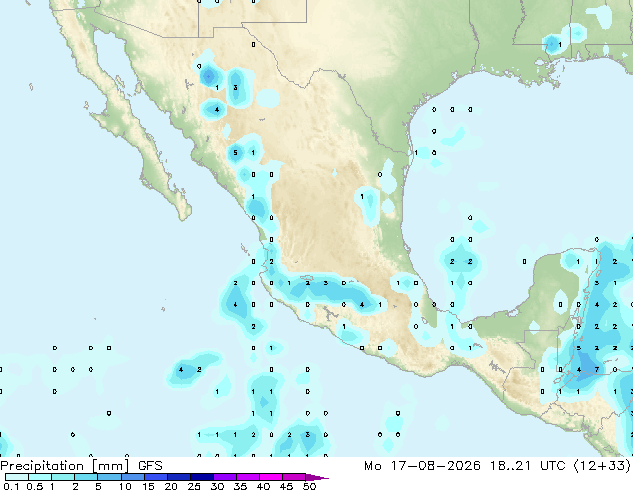Screen dimensions: 634x490
Task: Click the '25' legend label
Action: click(x=194, y=486)
